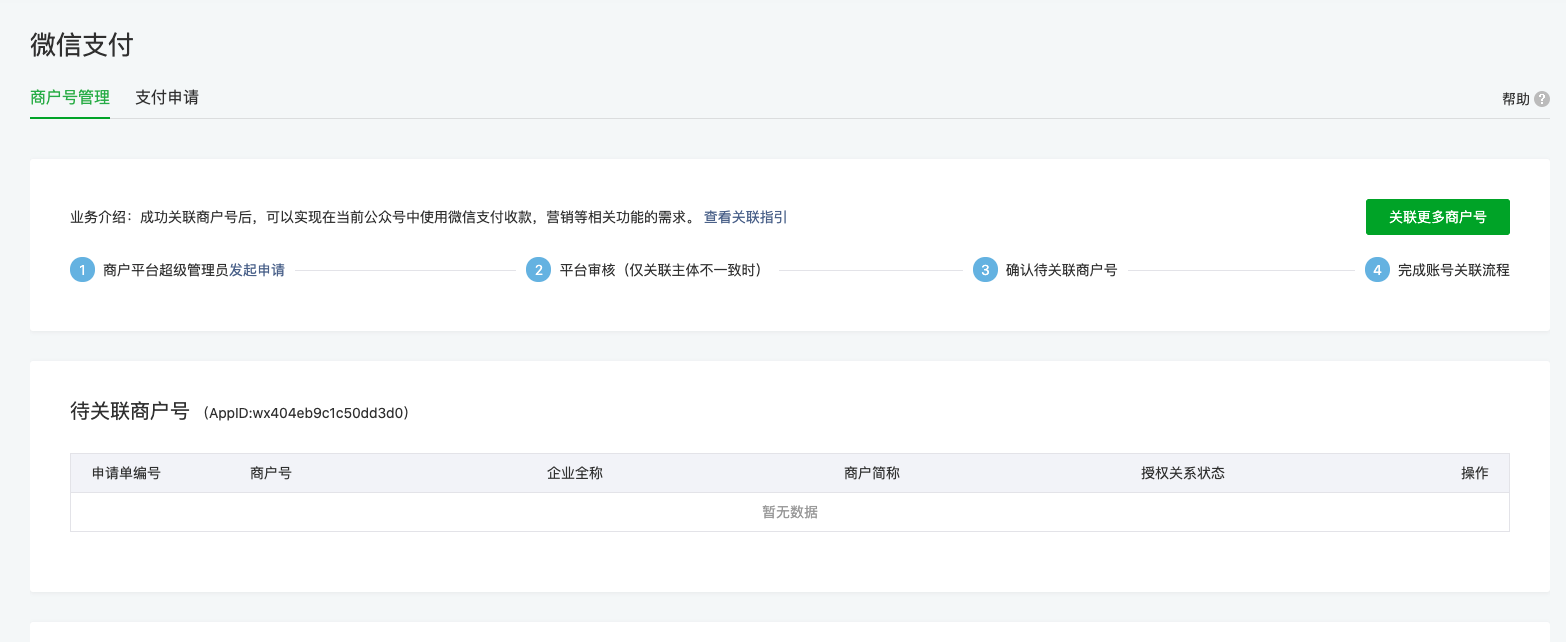
Task: Select step 1 circle icon
Action: pyautogui.click(x=82, y=270)
